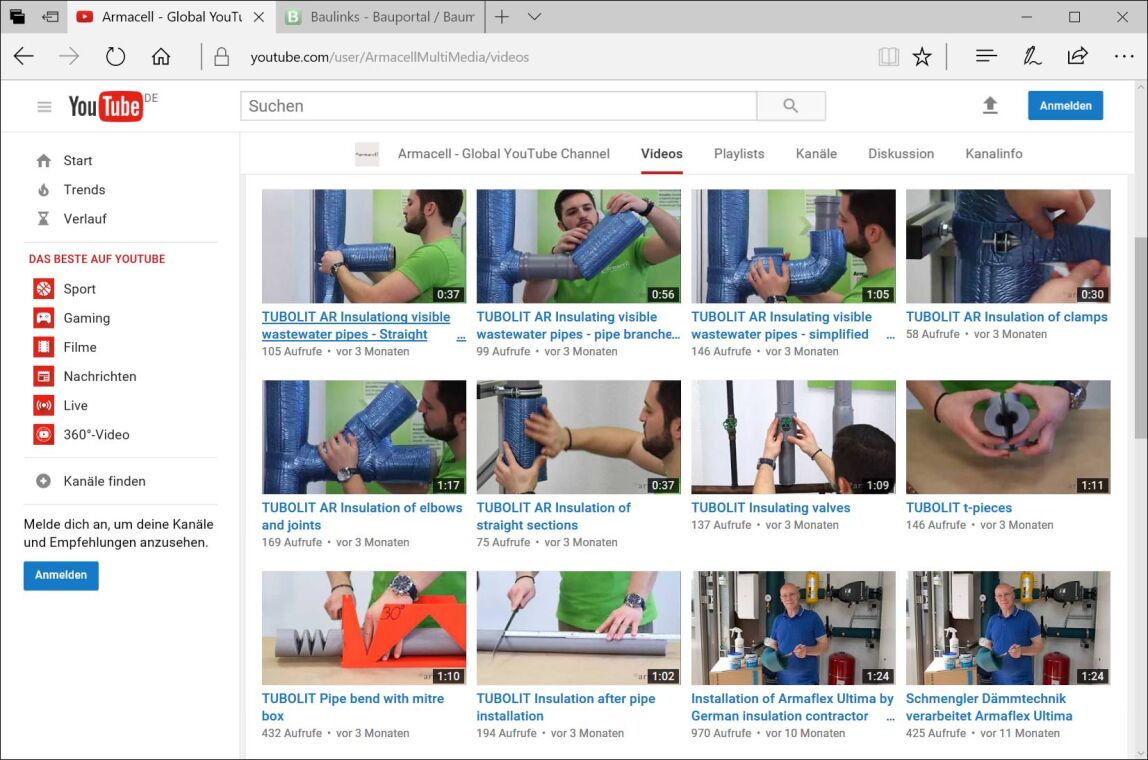Expand menu dots for Armaflex Ultima contractor video
The height and width of the screenshot is (760, 1148).
coord(890,717)
